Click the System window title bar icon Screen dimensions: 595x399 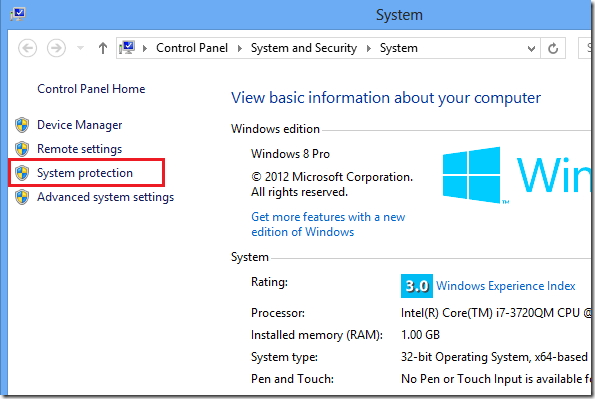click(17, 14)
